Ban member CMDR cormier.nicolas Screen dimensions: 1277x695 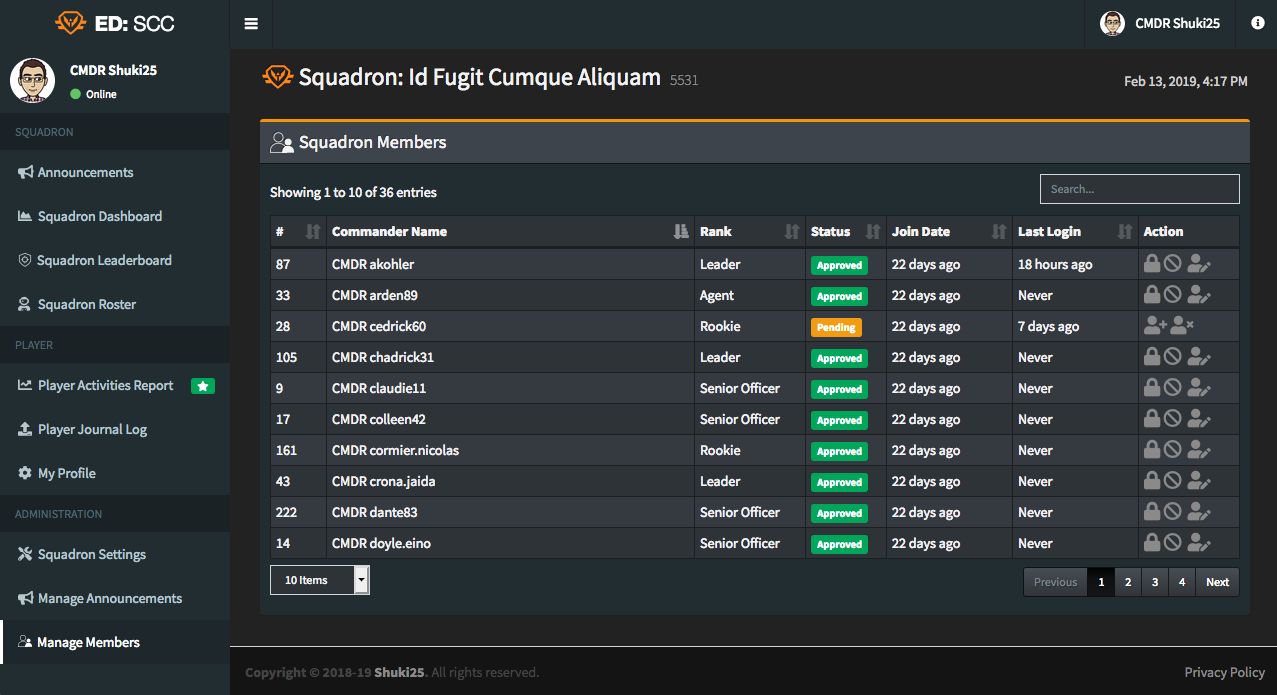1172,450
